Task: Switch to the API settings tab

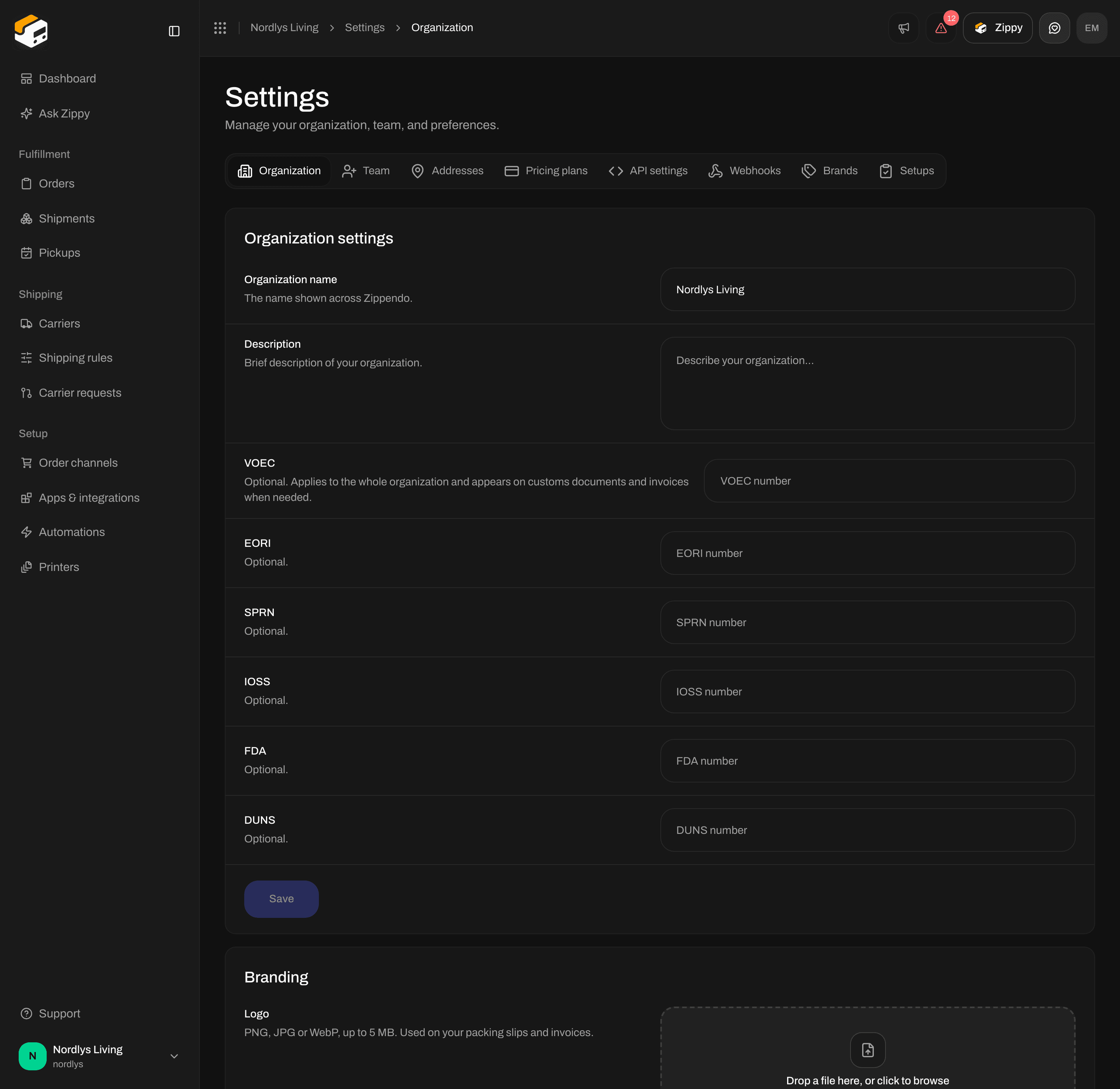Action: (648, 170)
